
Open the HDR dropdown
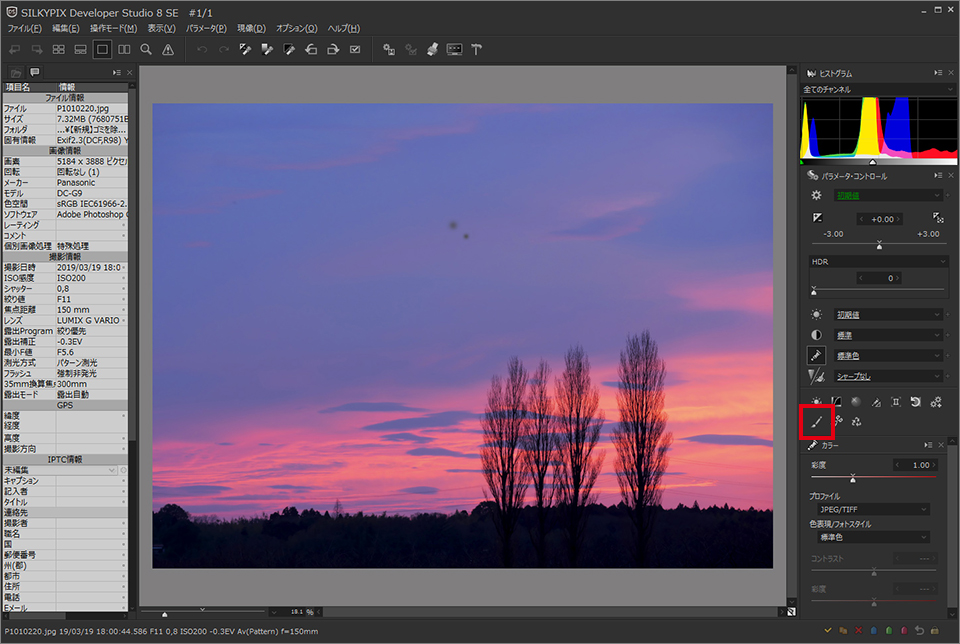click(x=878, y=261)
